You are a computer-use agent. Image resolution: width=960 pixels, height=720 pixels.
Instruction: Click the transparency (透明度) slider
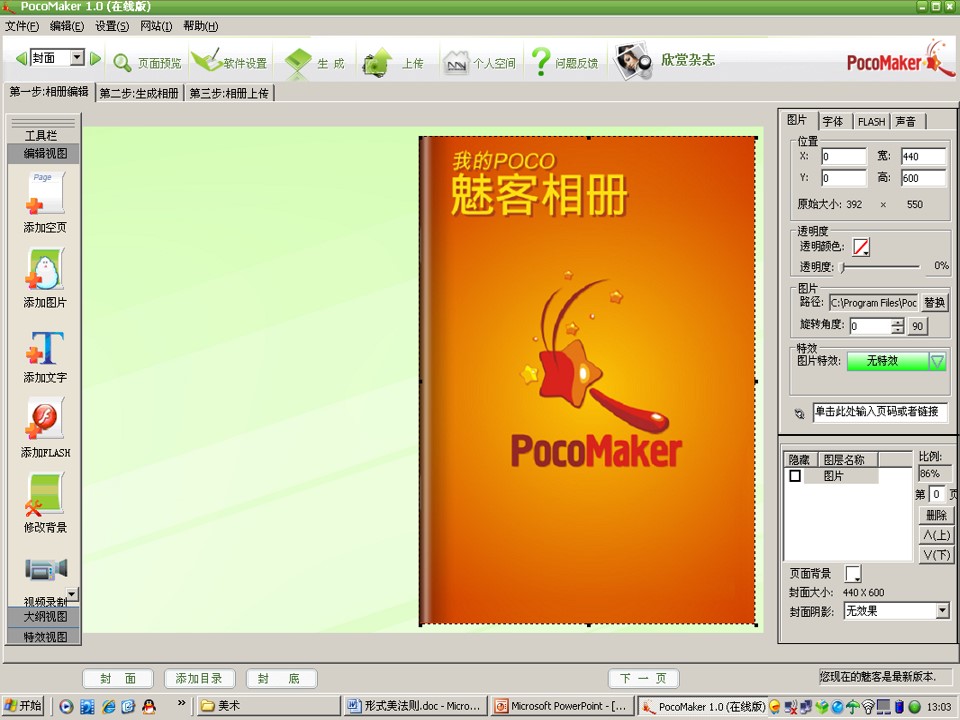point(881,267)
